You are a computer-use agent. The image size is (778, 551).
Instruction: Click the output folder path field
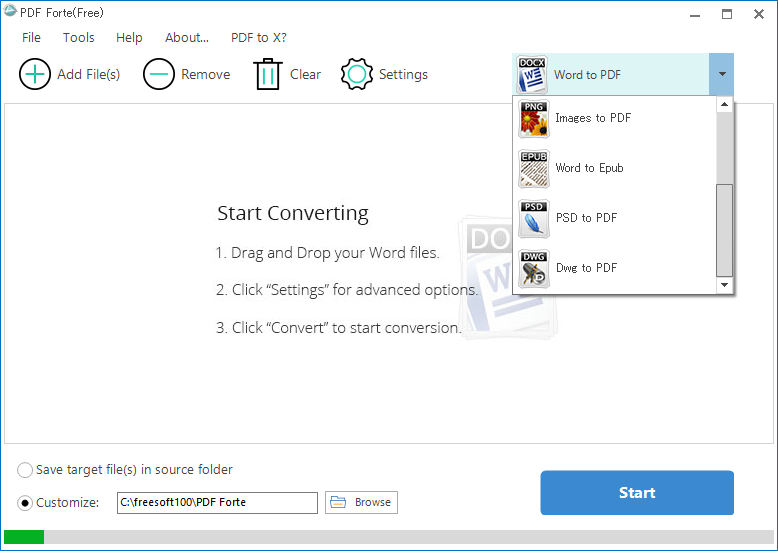[x=217, y=502]
